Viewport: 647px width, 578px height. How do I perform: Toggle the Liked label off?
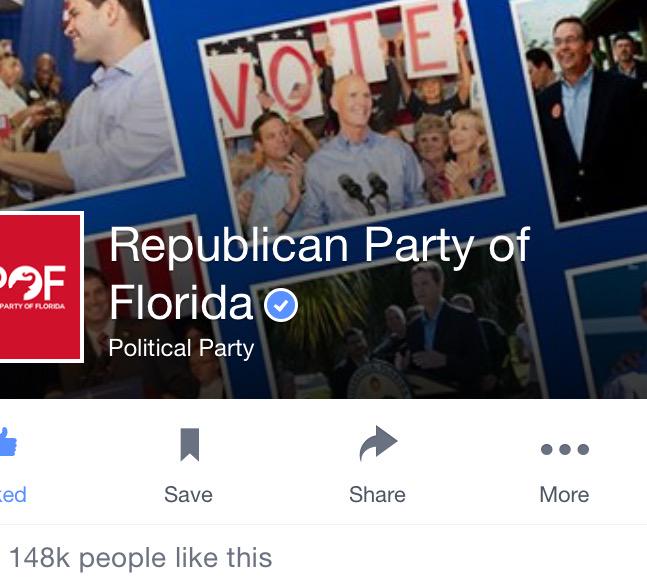tap(12, 494)
